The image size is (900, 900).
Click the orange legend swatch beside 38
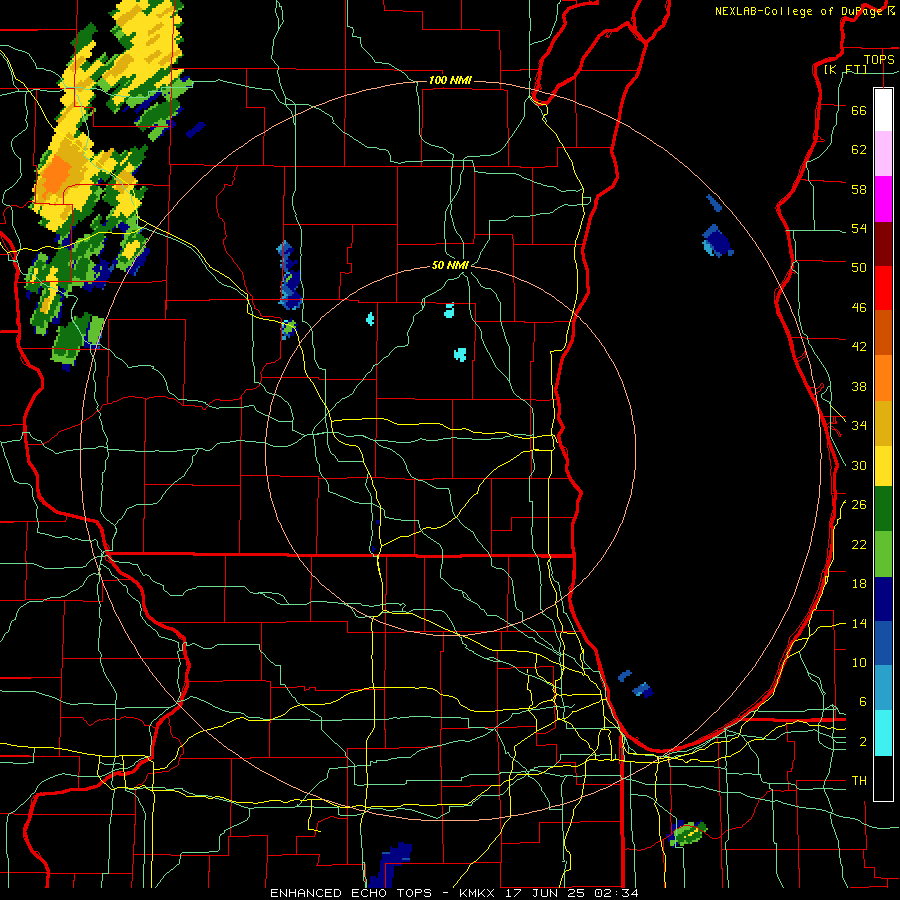coord(883,378)
